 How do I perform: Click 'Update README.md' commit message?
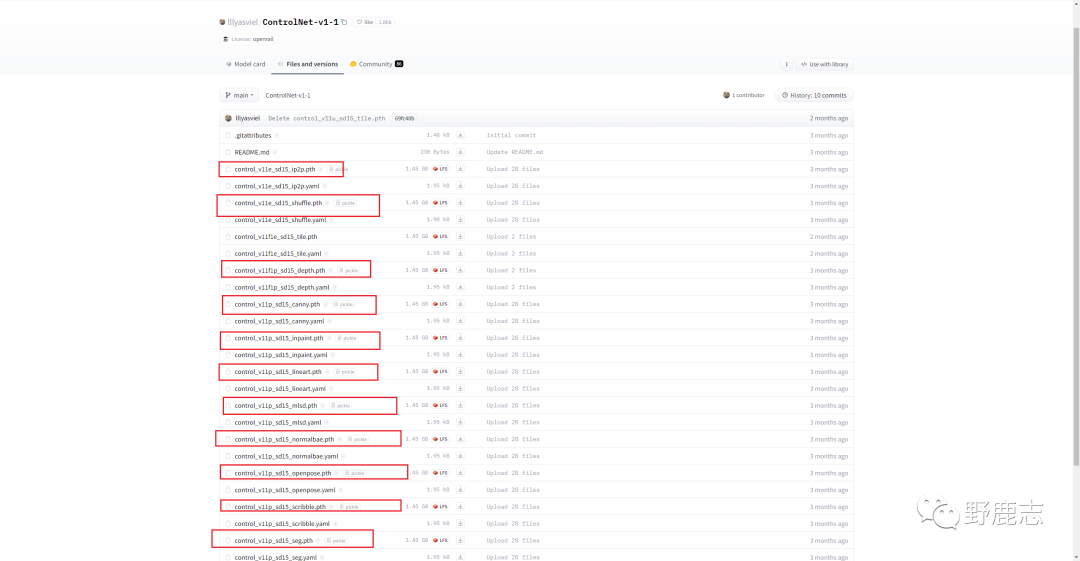pos(515,152)
